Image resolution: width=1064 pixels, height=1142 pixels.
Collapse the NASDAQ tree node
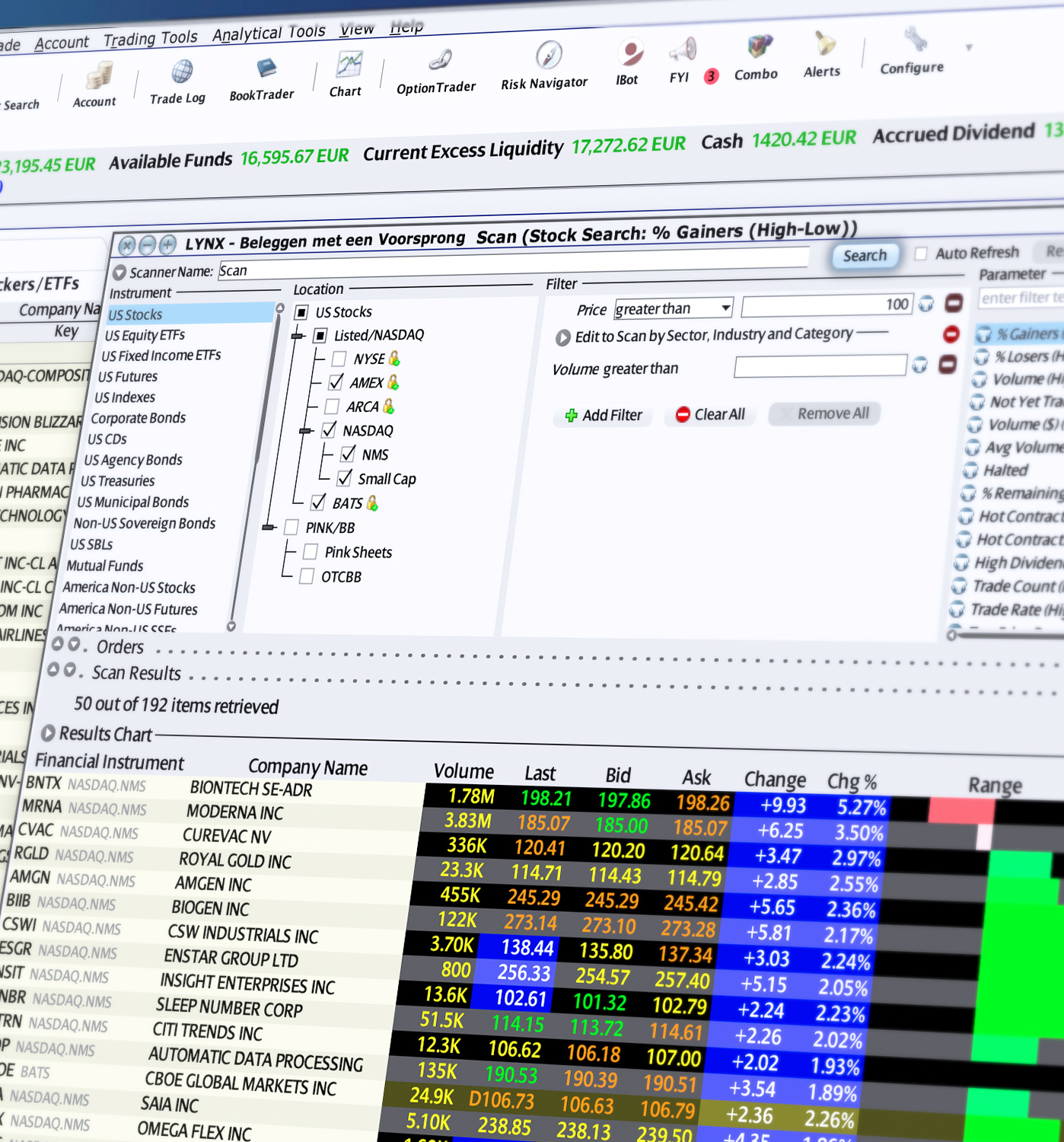[x=306, y=431]
